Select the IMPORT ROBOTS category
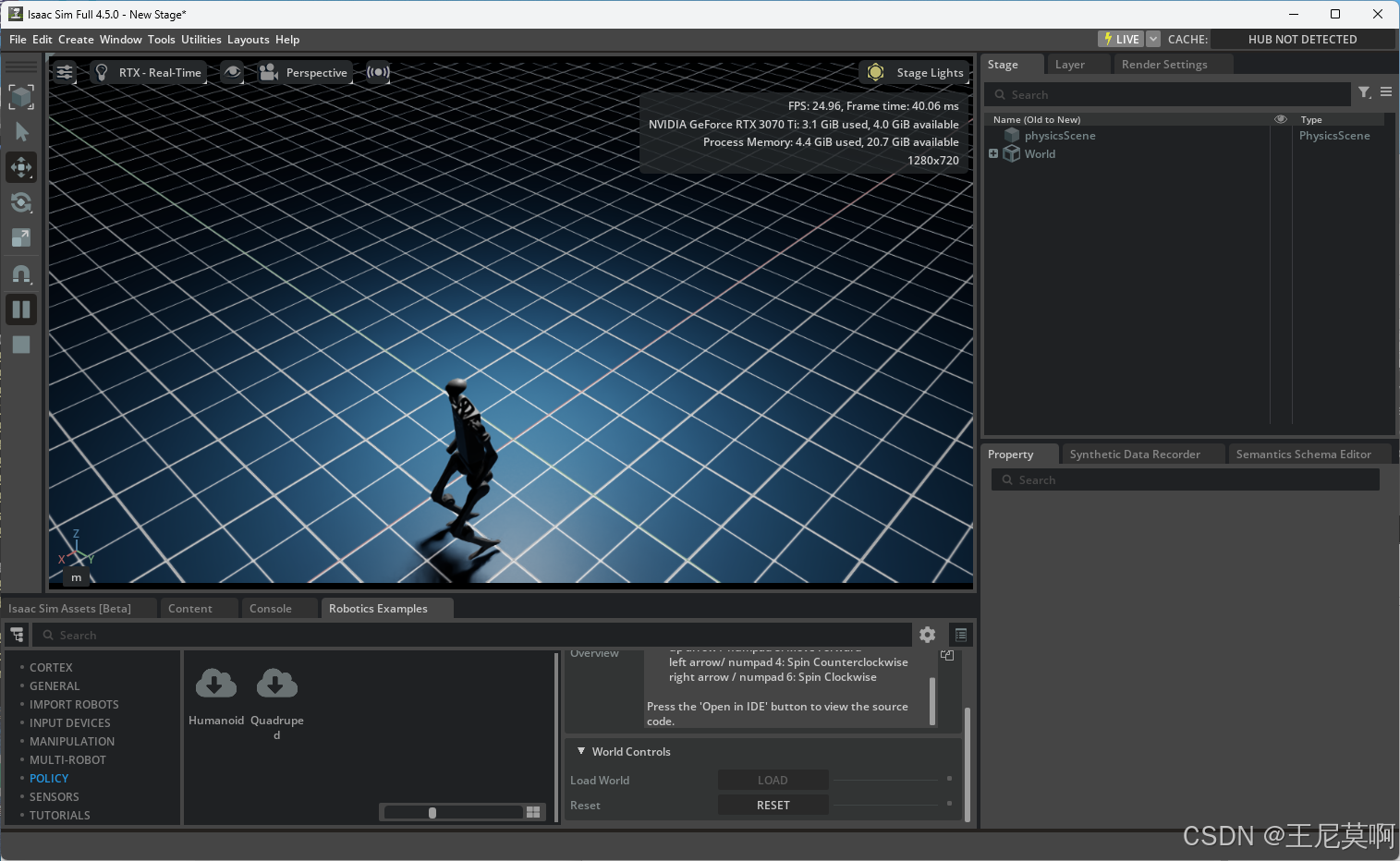This screenshot has height=861, width=1400. (74, 705)
